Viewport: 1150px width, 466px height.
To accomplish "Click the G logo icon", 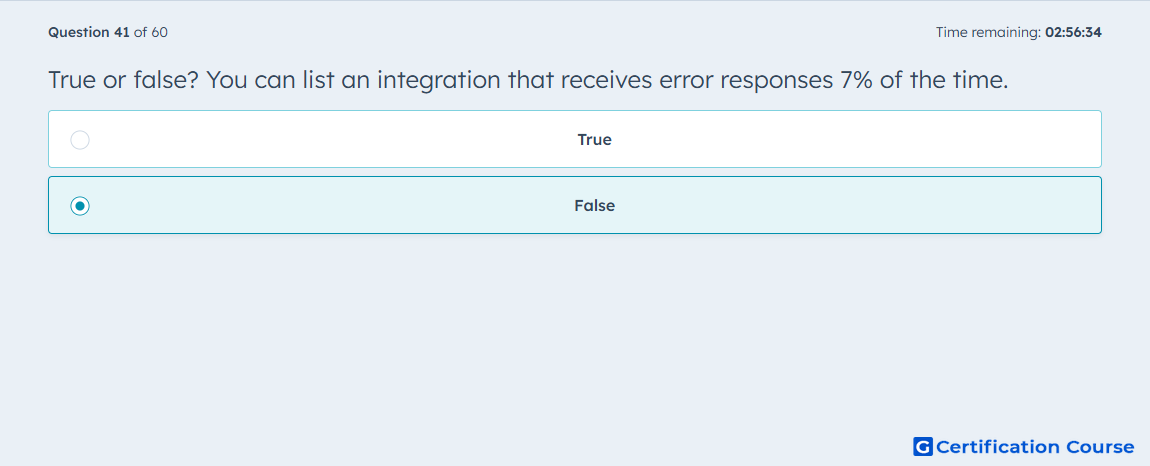I will (923, 446).
